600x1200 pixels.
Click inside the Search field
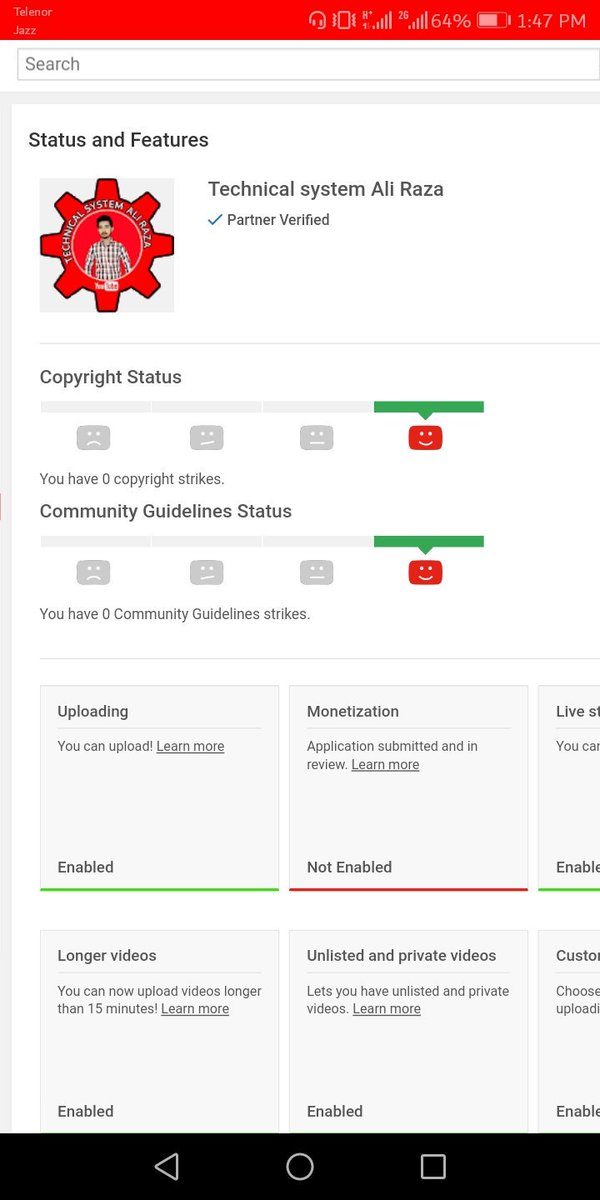pyautogui.click(x=308, y=64)
